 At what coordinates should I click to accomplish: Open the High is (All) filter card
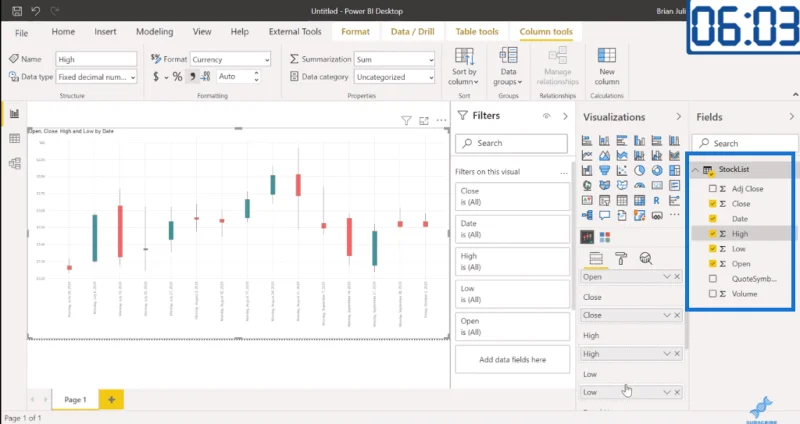[x=512, y=262]
